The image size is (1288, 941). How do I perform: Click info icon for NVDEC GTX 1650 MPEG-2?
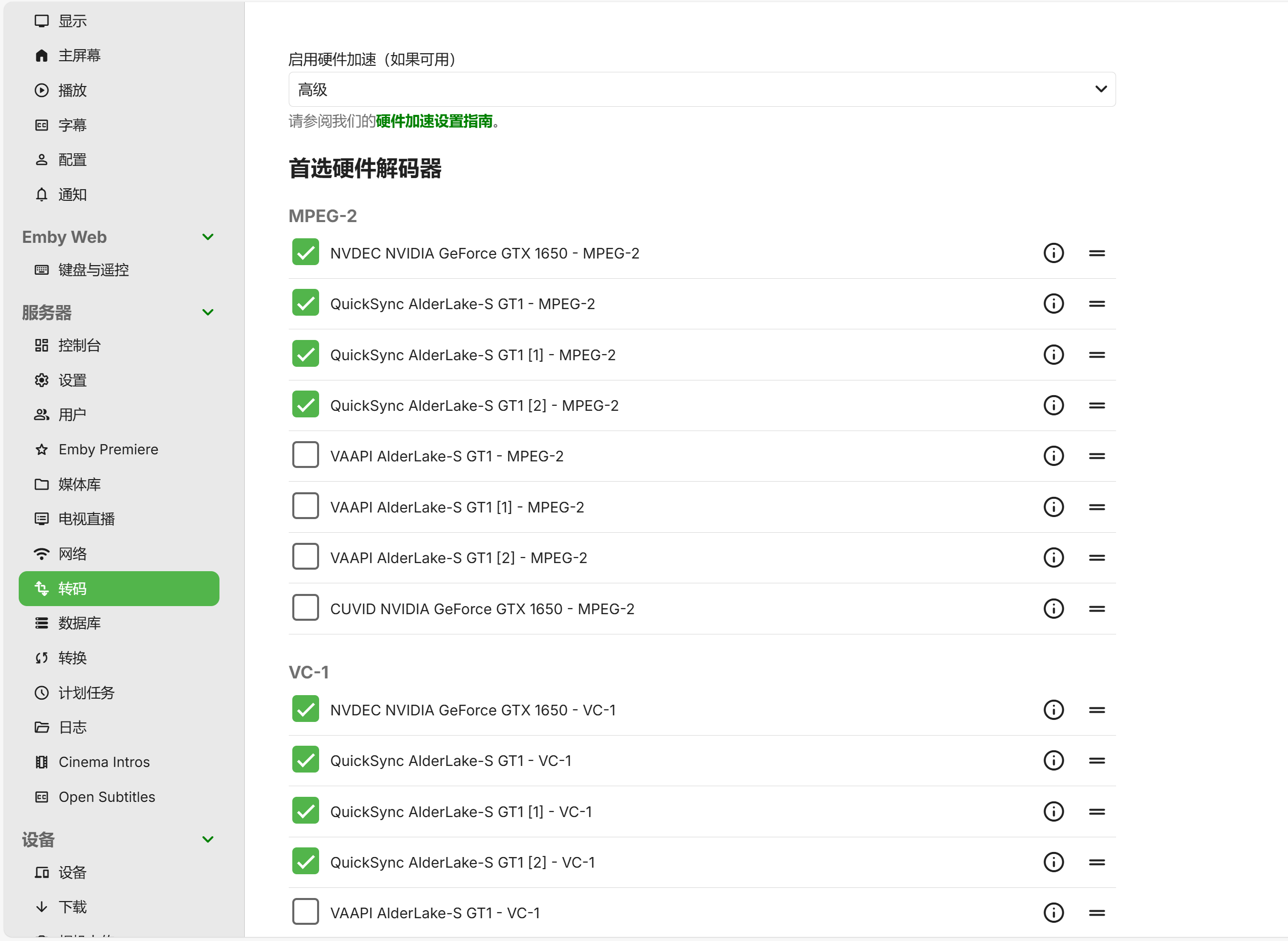point(1053,253)
